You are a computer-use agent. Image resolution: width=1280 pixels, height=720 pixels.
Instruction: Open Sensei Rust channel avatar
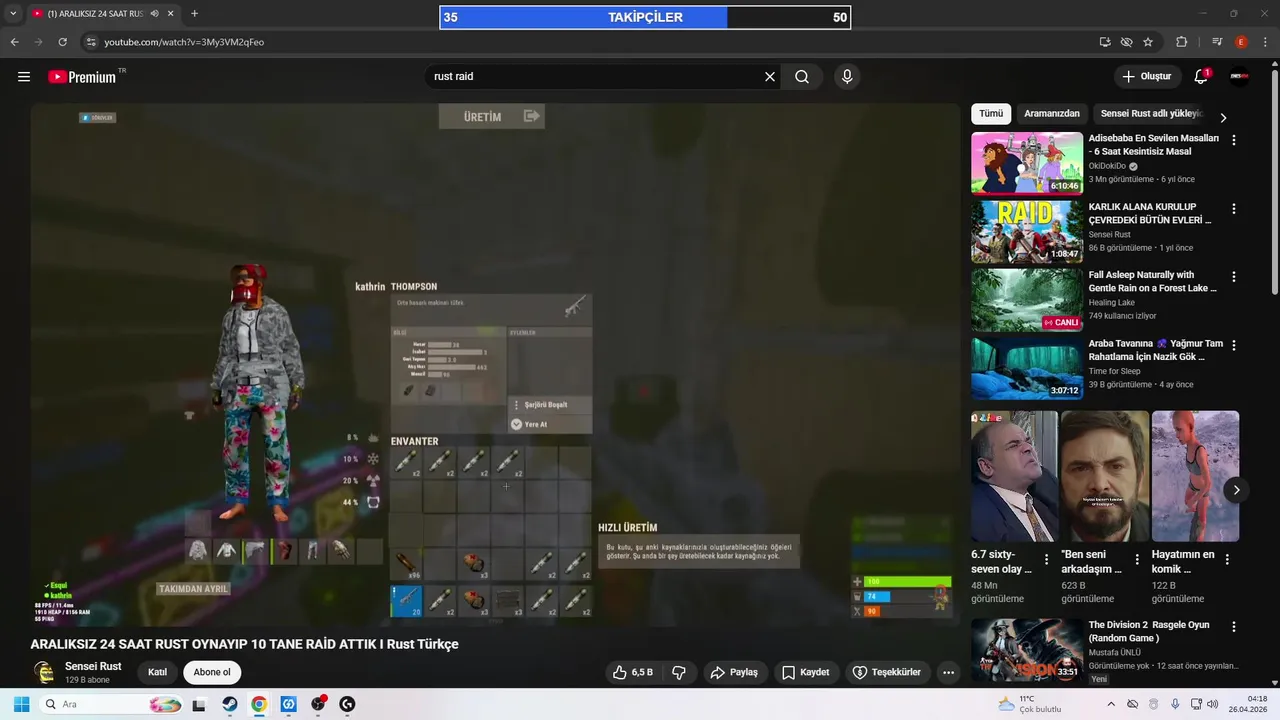point(44,672)
